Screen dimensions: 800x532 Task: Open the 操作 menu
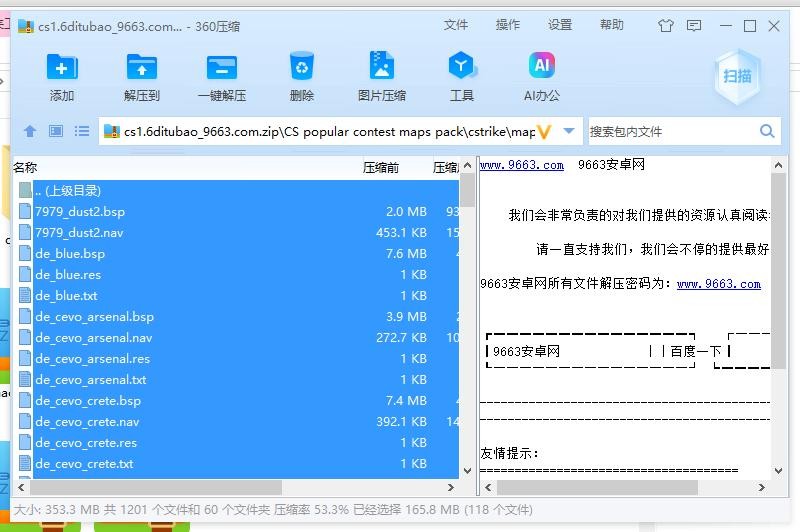coord(508,25)
